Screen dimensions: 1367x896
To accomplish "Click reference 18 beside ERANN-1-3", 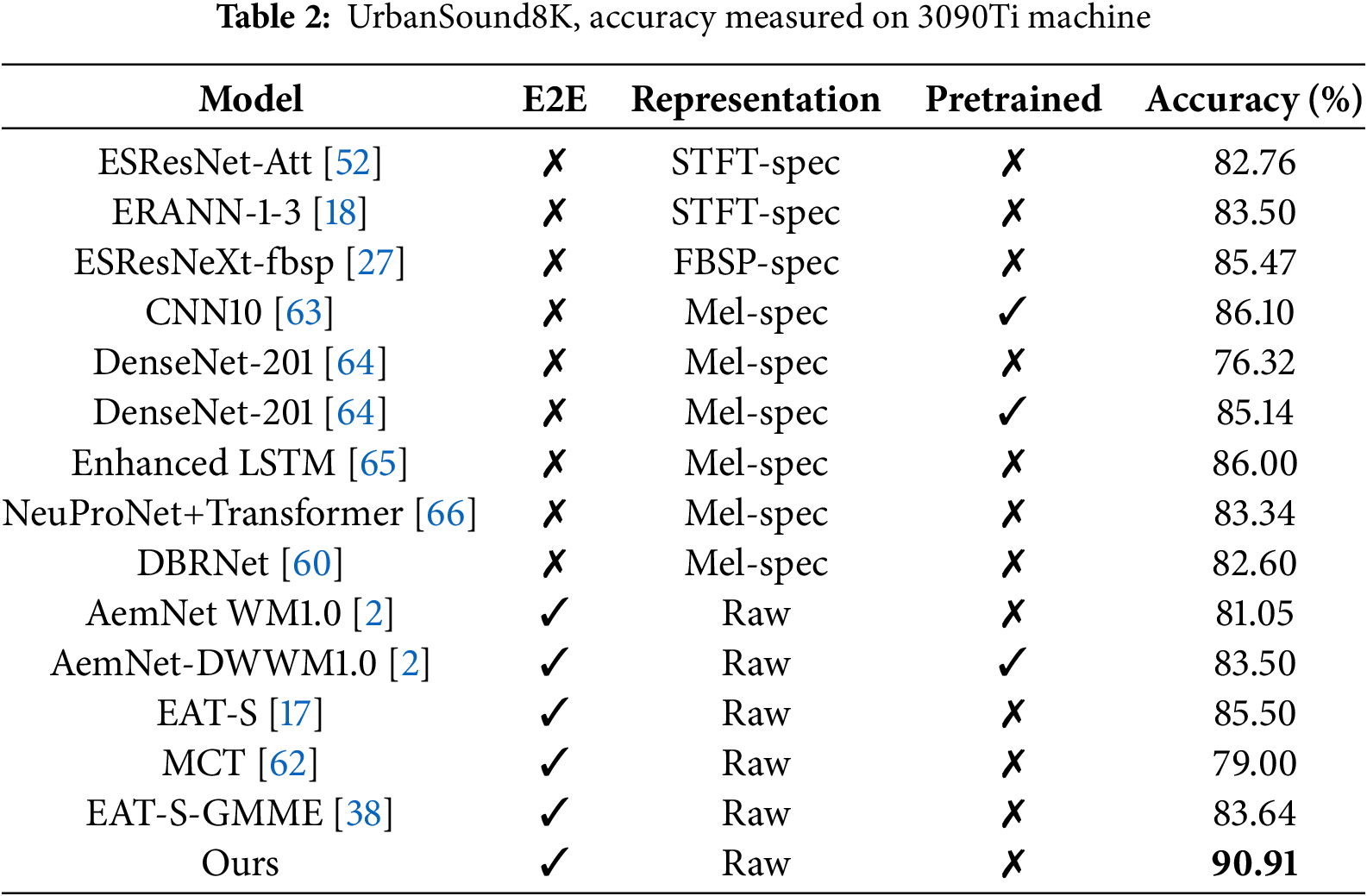I will [x=341, y=212].
